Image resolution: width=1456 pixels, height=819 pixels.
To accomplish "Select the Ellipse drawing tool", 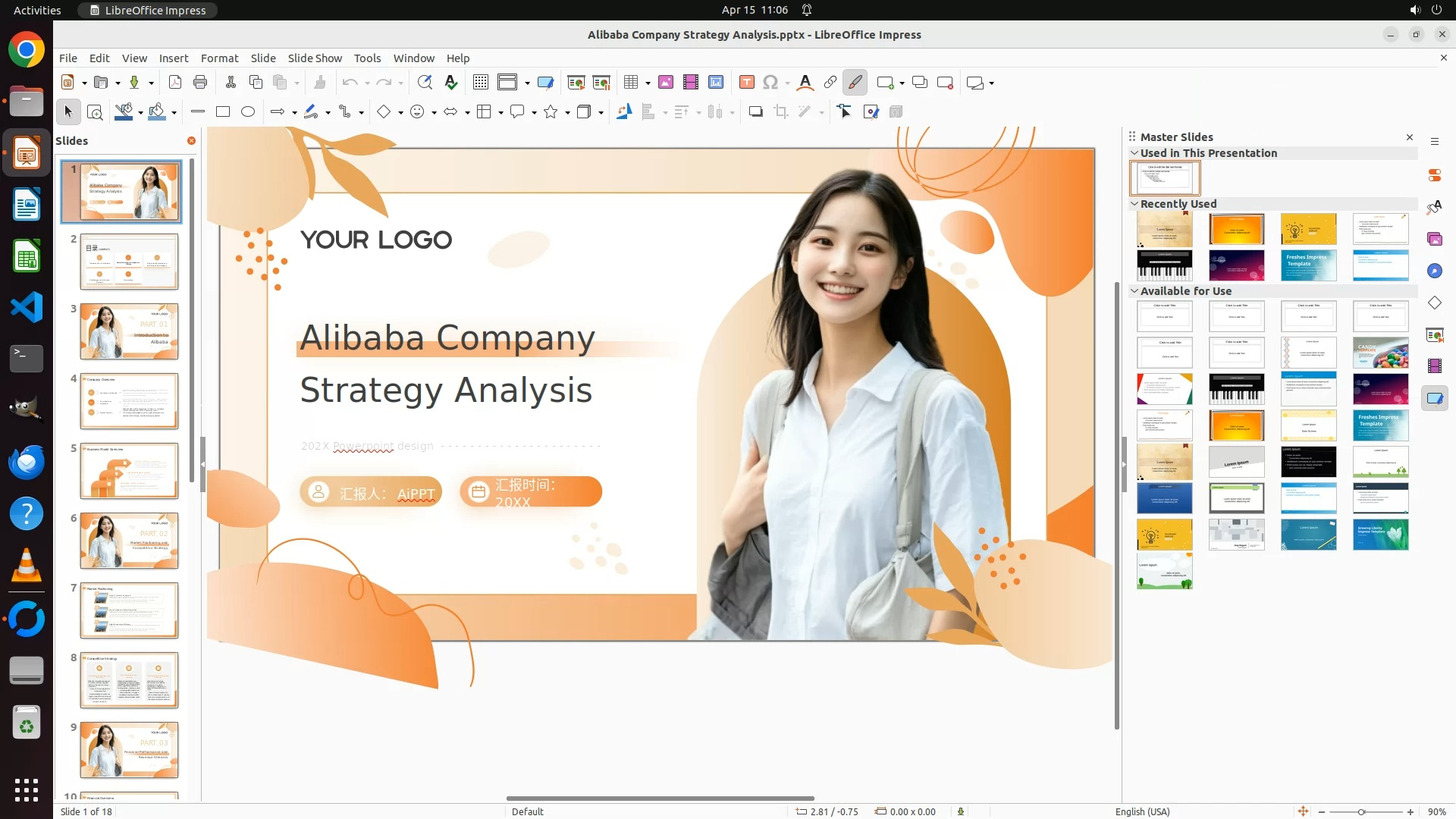I will 247,112.
